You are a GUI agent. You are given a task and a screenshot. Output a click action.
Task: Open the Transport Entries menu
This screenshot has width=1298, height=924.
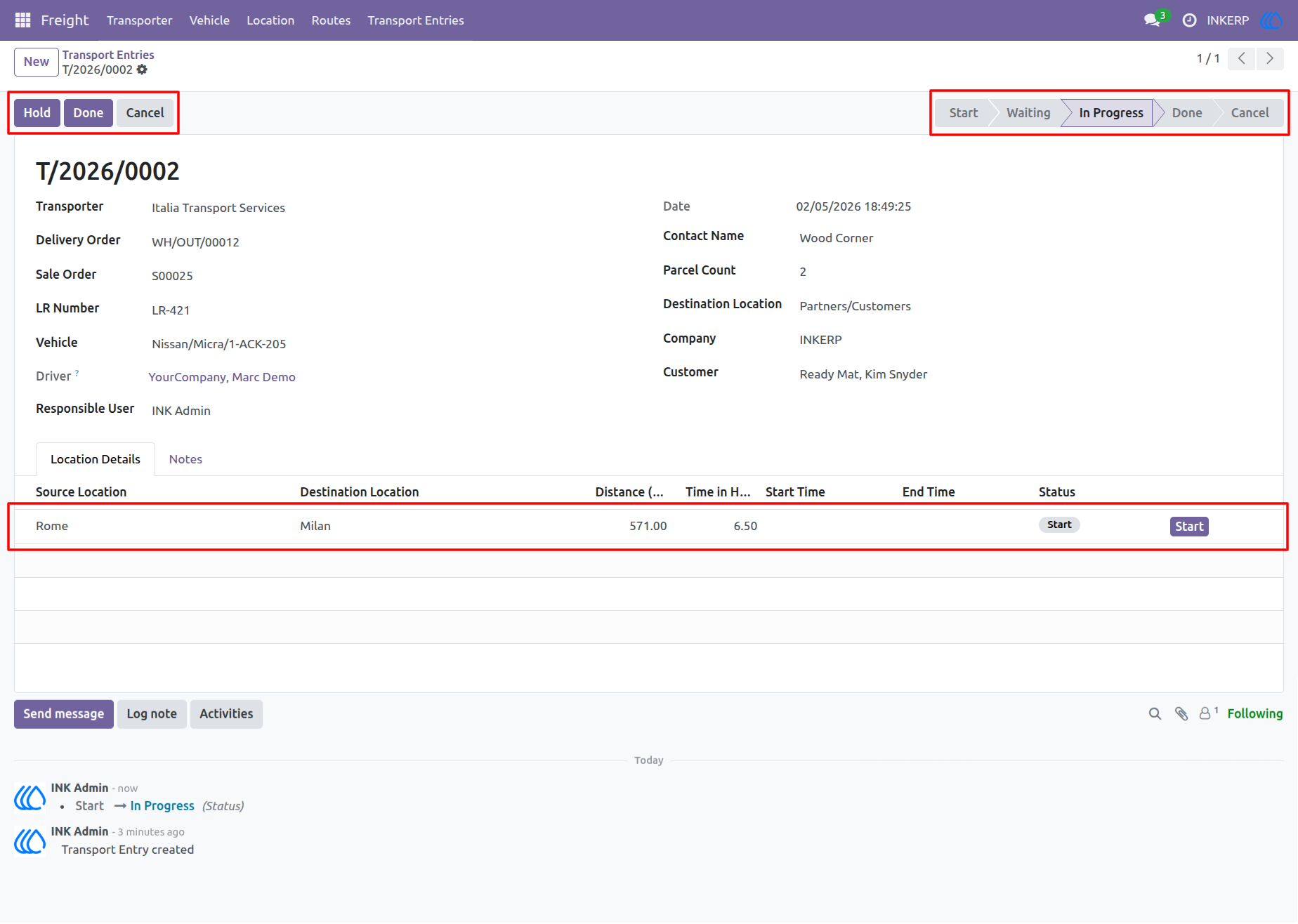point(416,20)
